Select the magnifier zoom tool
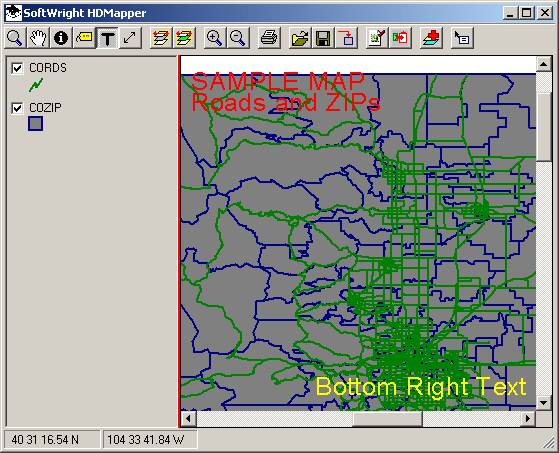This screenshot has height=453, width=559. (15, 38)
